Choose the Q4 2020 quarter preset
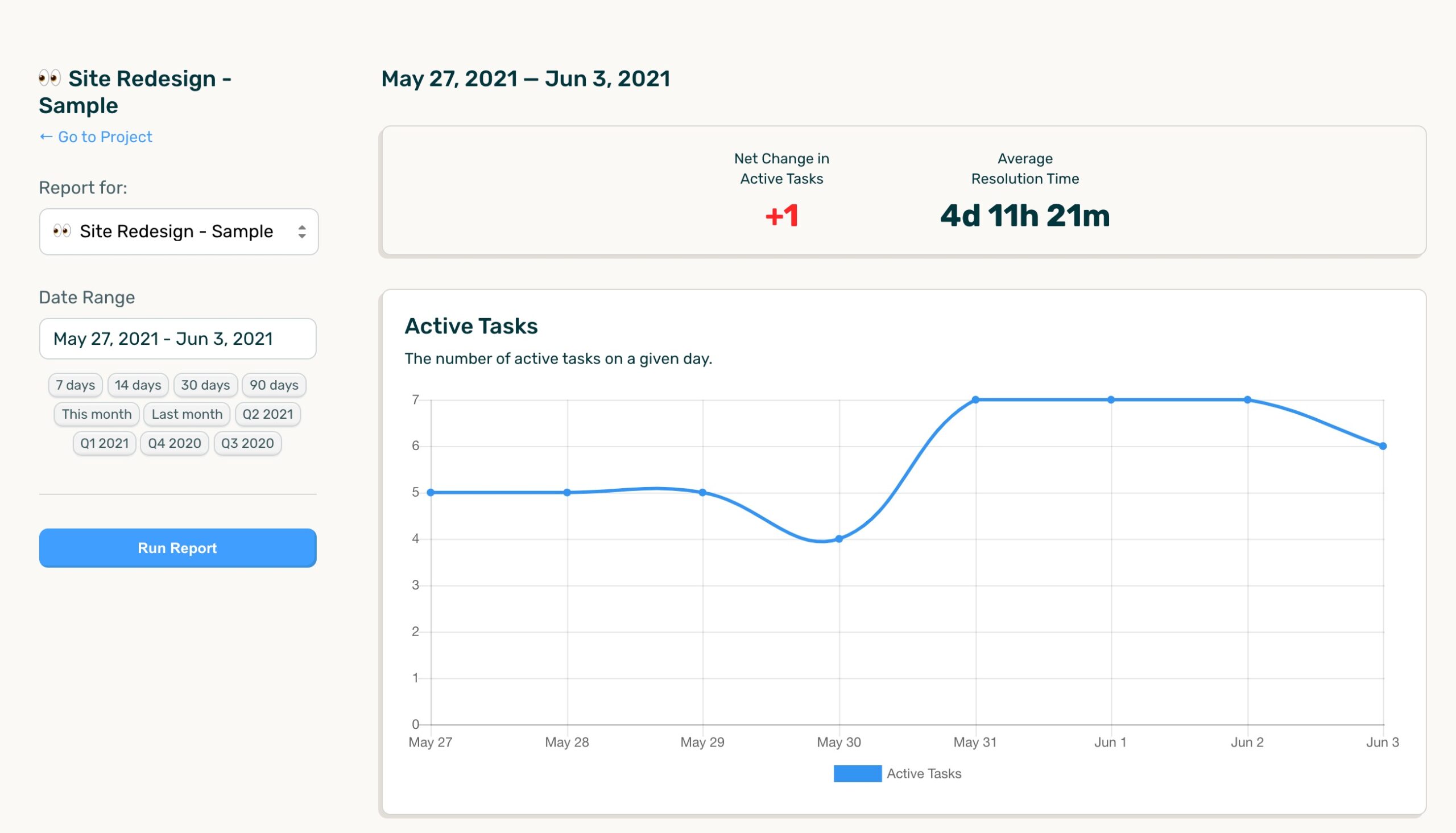The width and height of the screenshot is (1456, 833). 175,443
